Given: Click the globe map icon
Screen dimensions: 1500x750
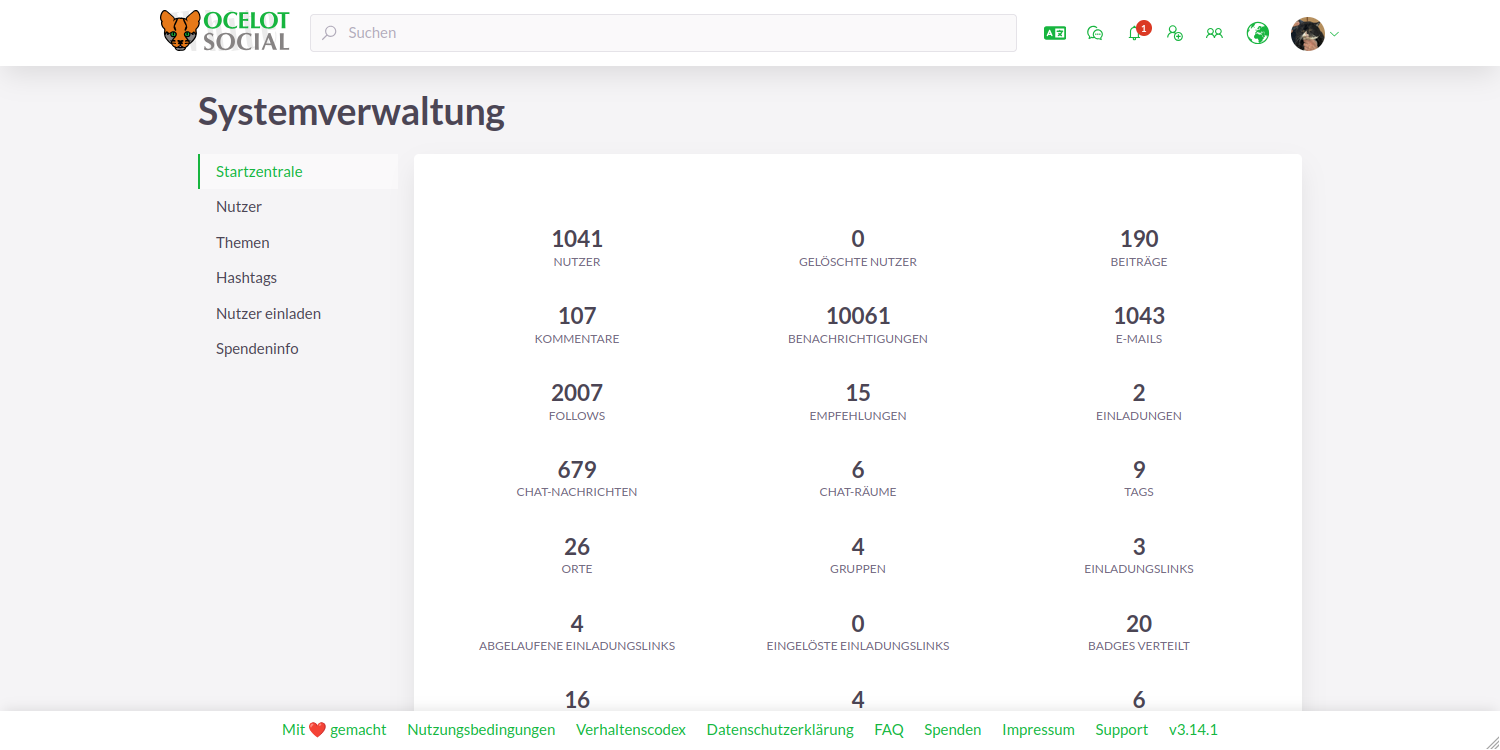Looking at the screenshot, I should click(x=1257, y=33).
